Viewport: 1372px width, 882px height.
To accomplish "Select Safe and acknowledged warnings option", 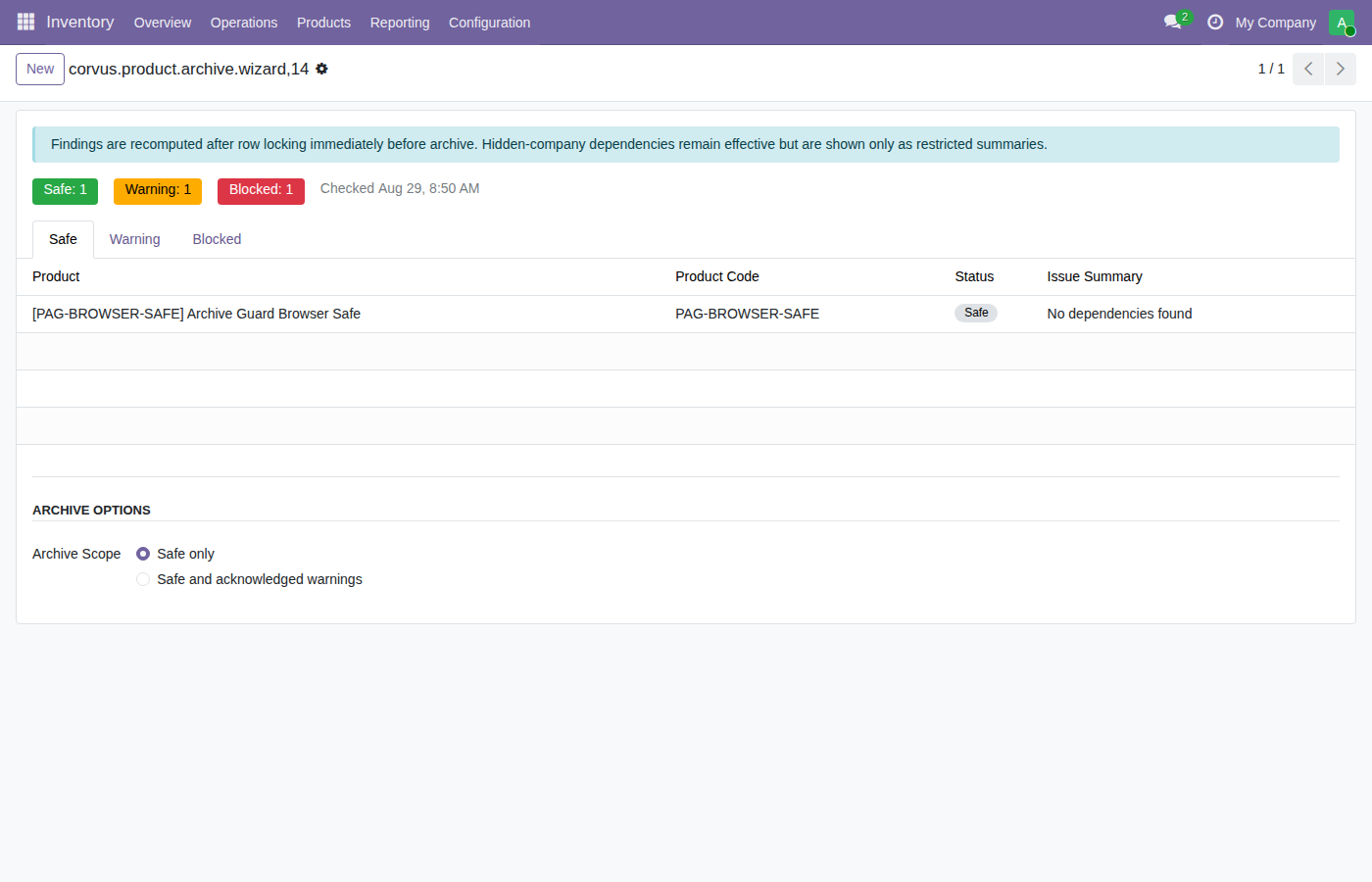I will (143, 579).
